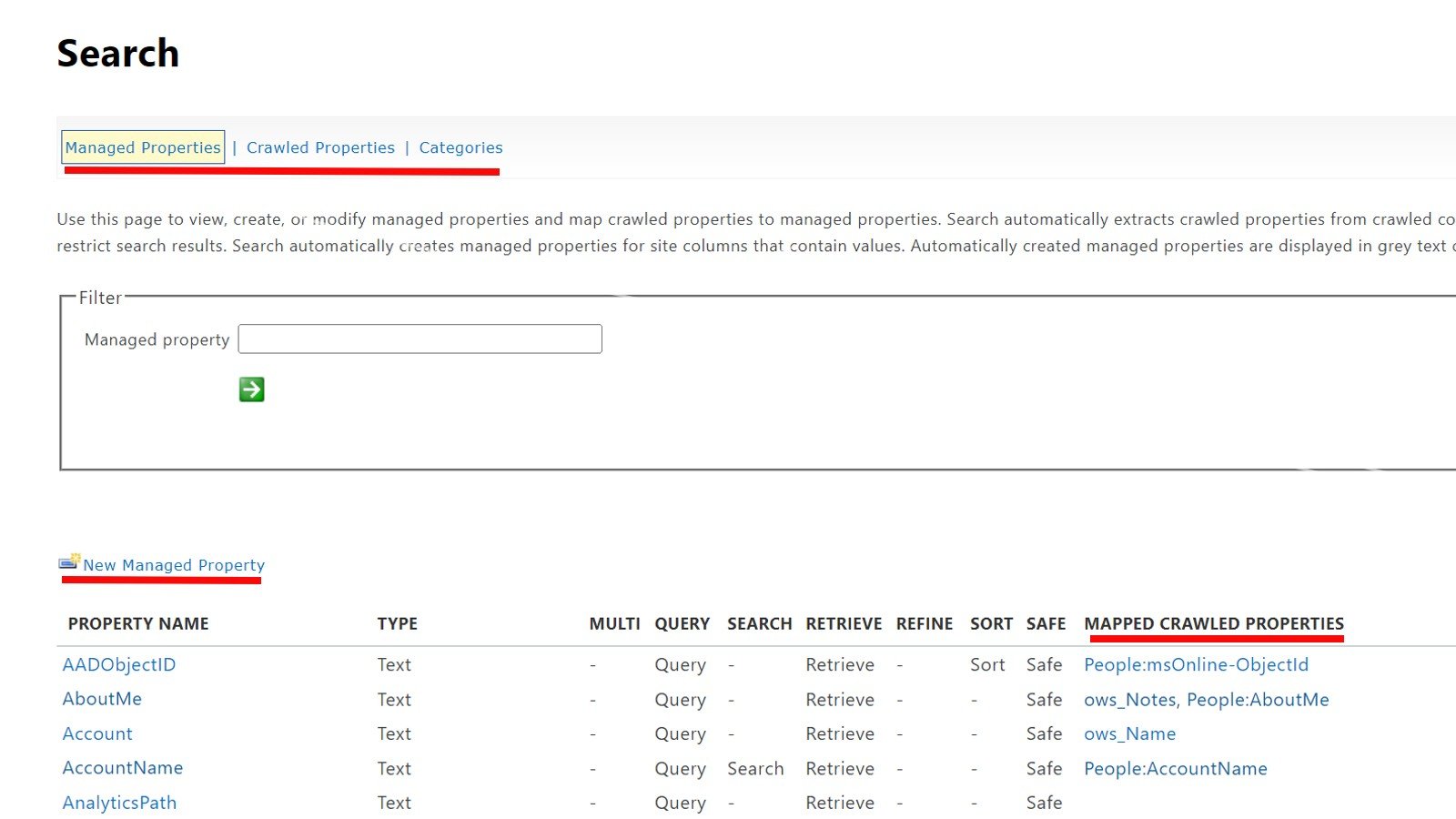Click the New Managed Property icon
This screenshot has width=1456, height=819.
pos(70,561)
